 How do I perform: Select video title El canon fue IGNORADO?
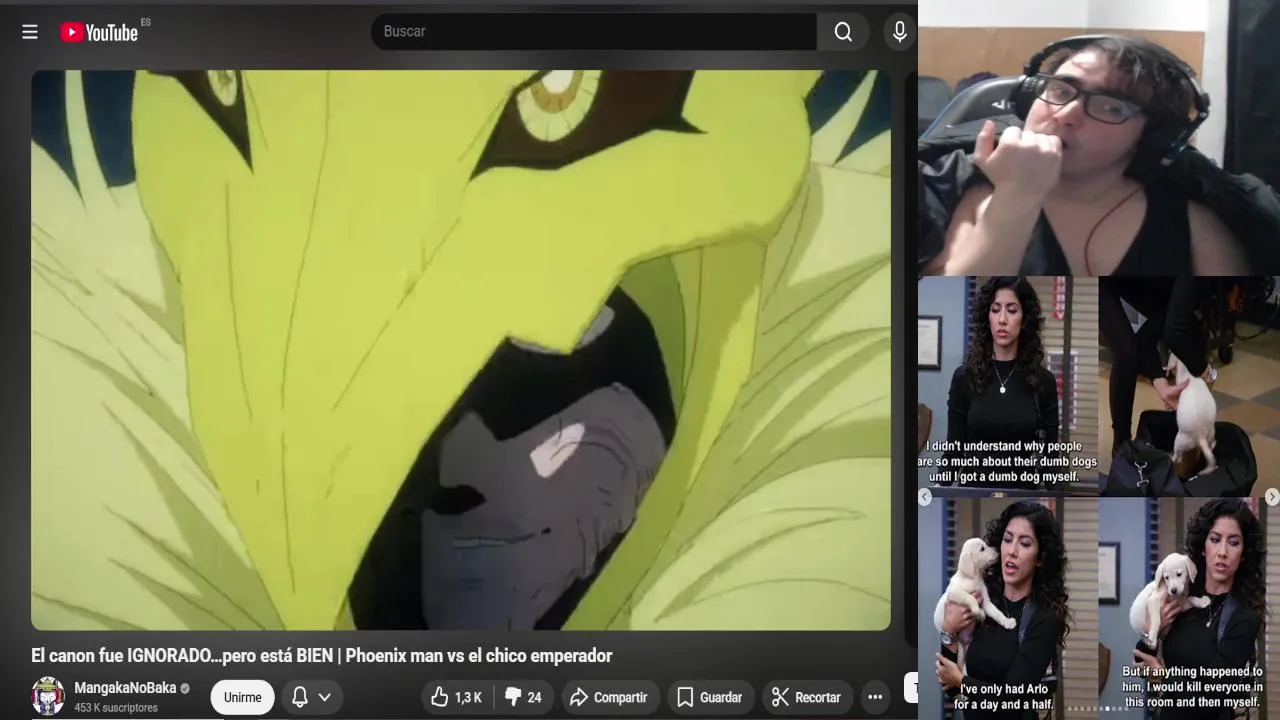click(321, 656)
